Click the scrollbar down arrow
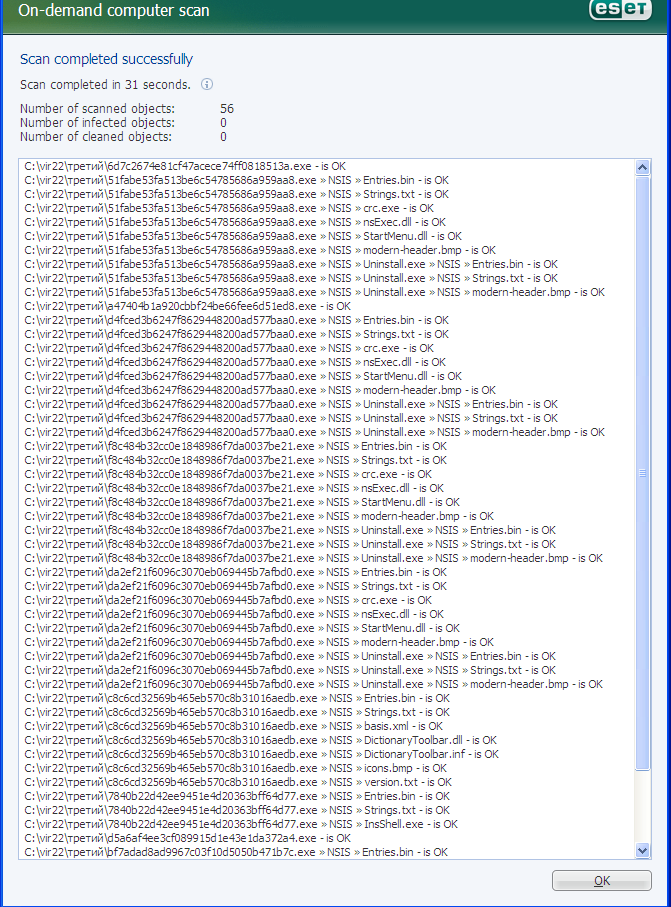Viewport: 671px width, 907px height. 643,850
